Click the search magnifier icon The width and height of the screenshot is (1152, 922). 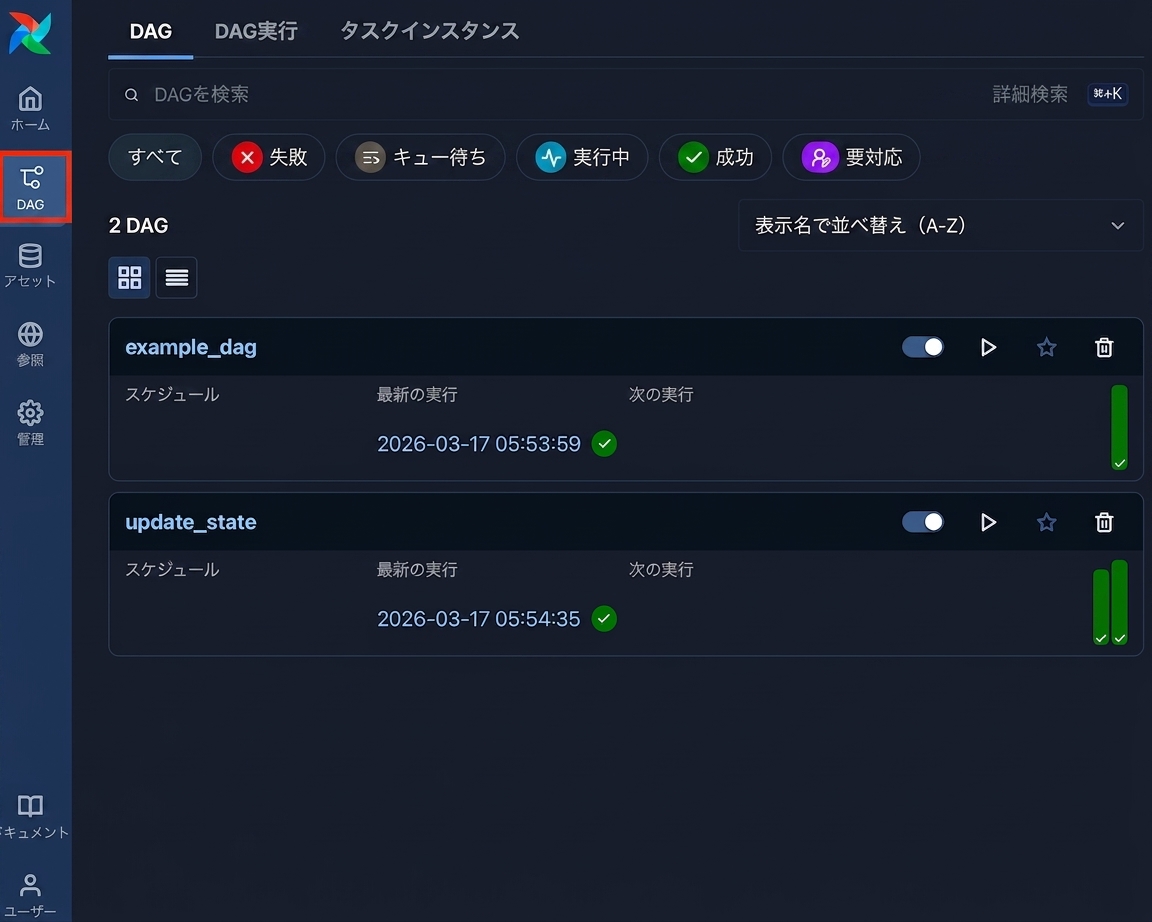pos(132,95)
